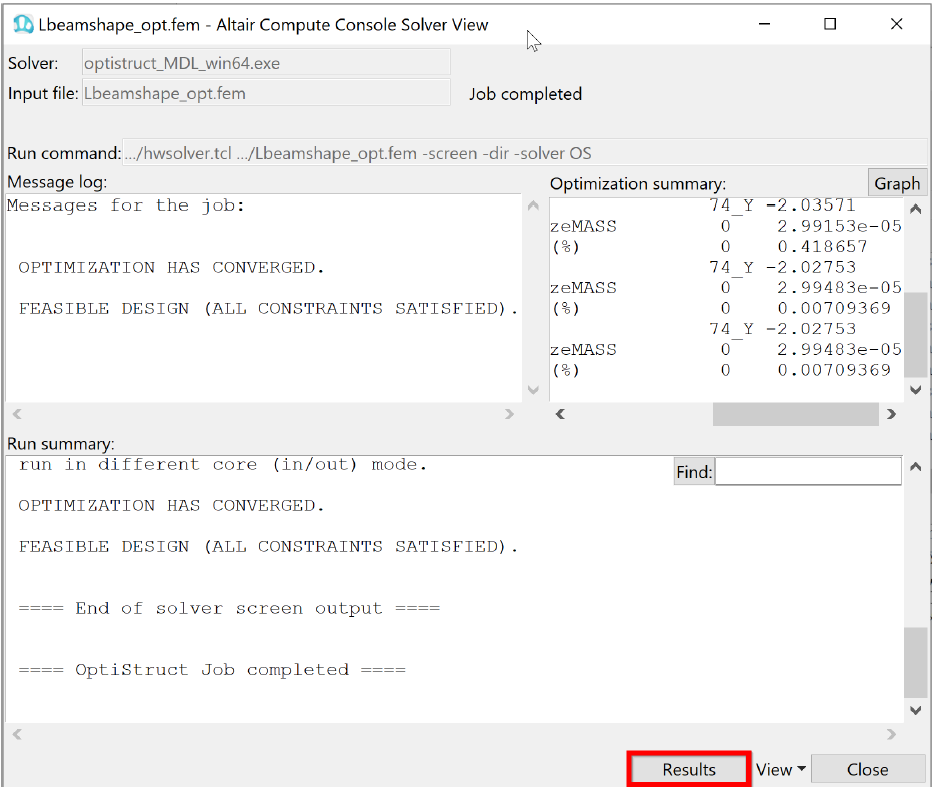
Task: Click the Run command text field
Action: click(524, 153)
